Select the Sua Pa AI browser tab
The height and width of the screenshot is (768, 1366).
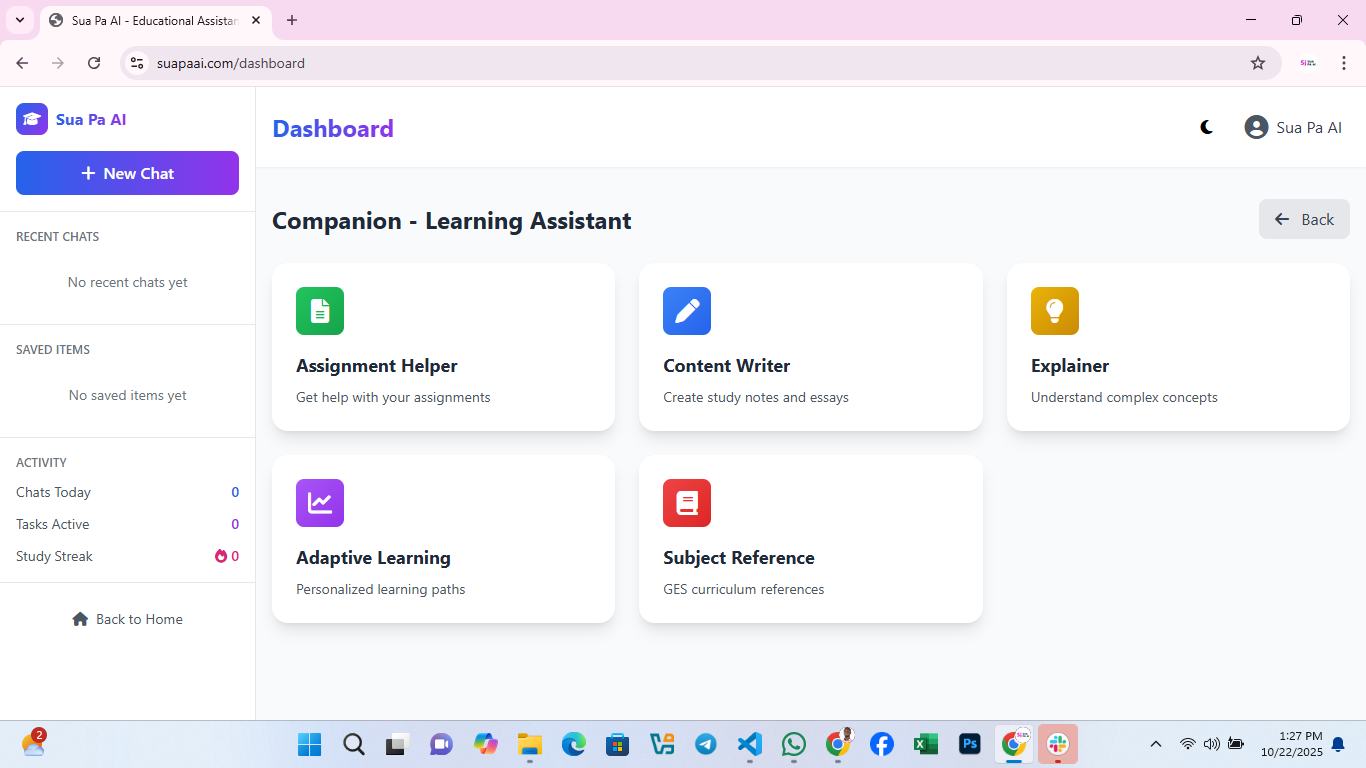(x=150, y=20)
